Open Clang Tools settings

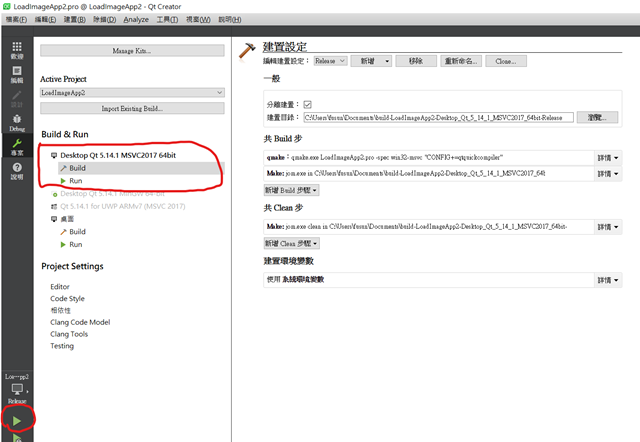click(69, 334)
